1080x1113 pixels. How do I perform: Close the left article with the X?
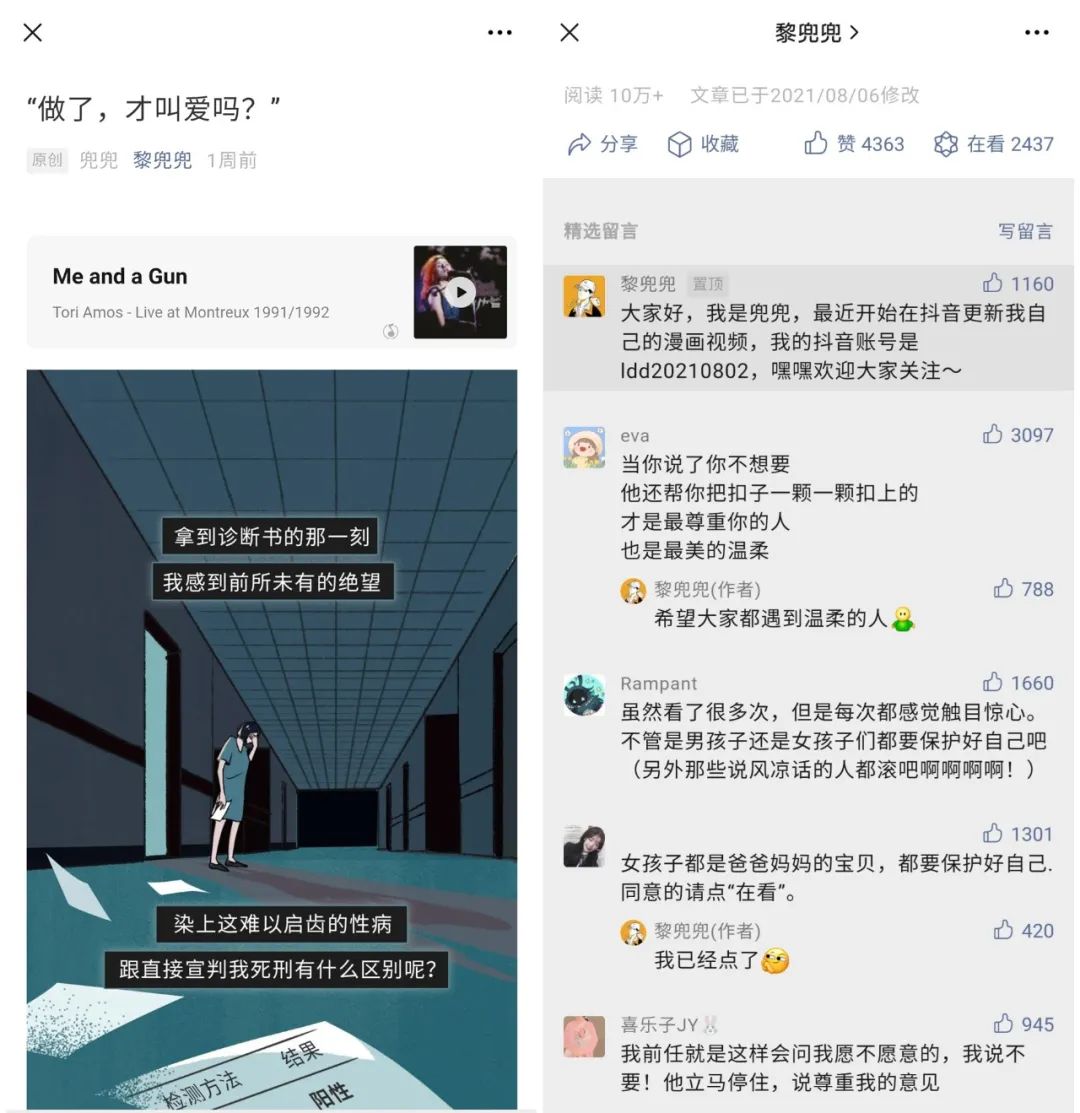pos(33,33)
